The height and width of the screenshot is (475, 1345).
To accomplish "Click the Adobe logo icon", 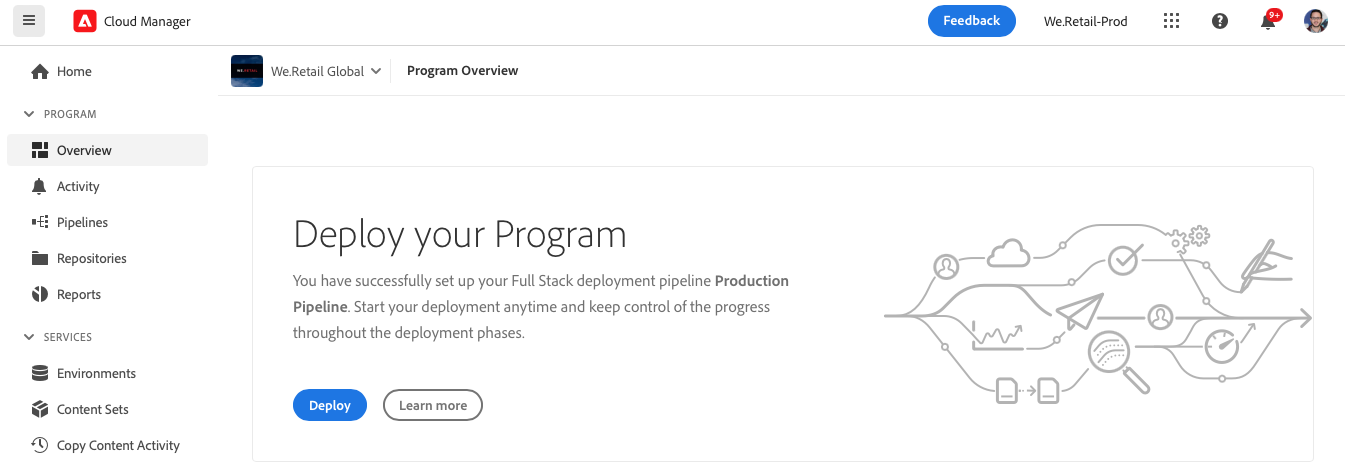I will 85,21.
